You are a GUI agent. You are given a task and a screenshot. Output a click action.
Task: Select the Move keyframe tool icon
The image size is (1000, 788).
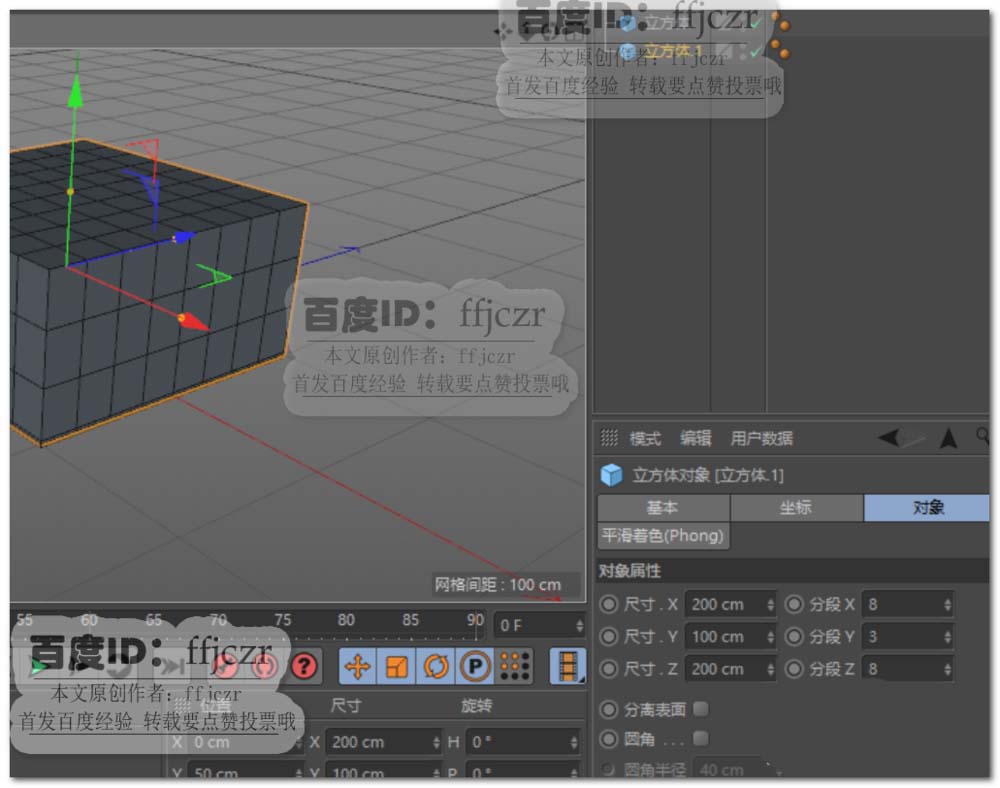click(x=357, y=666)
